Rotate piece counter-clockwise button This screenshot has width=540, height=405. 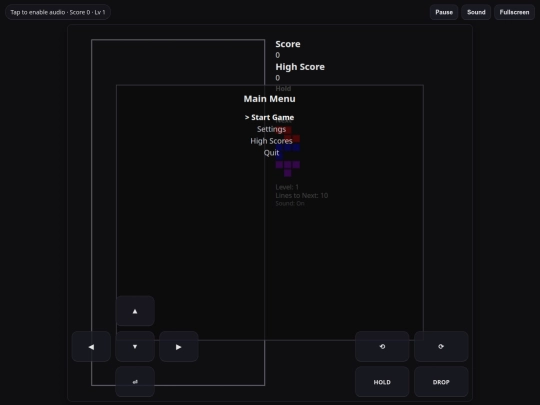point(382,346)
